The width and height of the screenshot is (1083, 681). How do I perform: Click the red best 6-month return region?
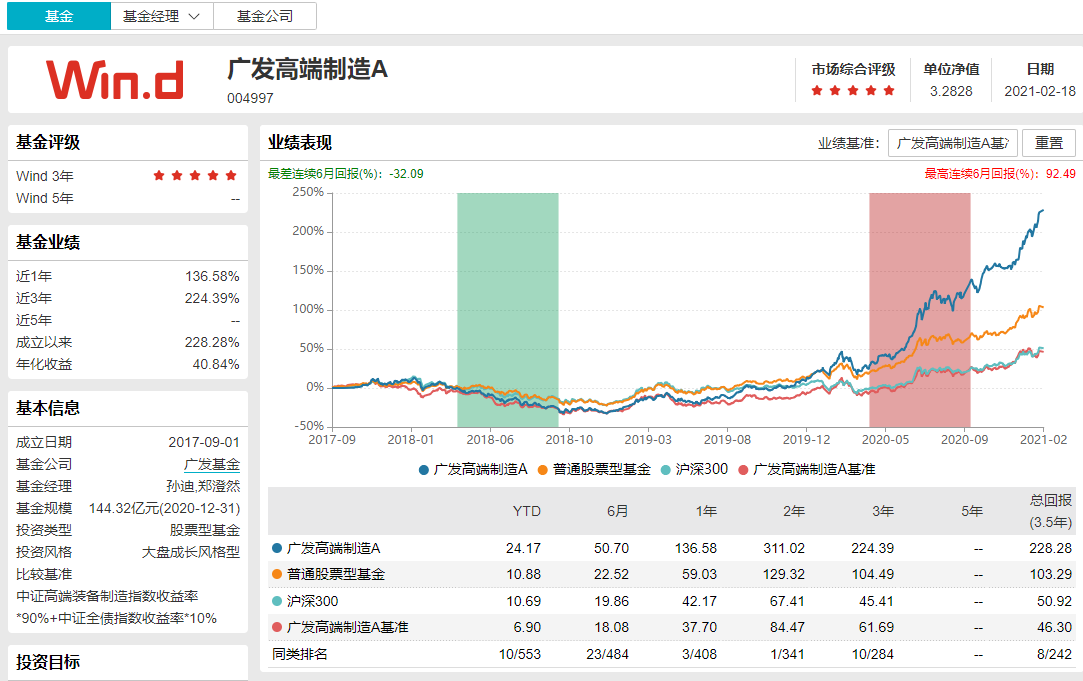(x=919, y=309)
